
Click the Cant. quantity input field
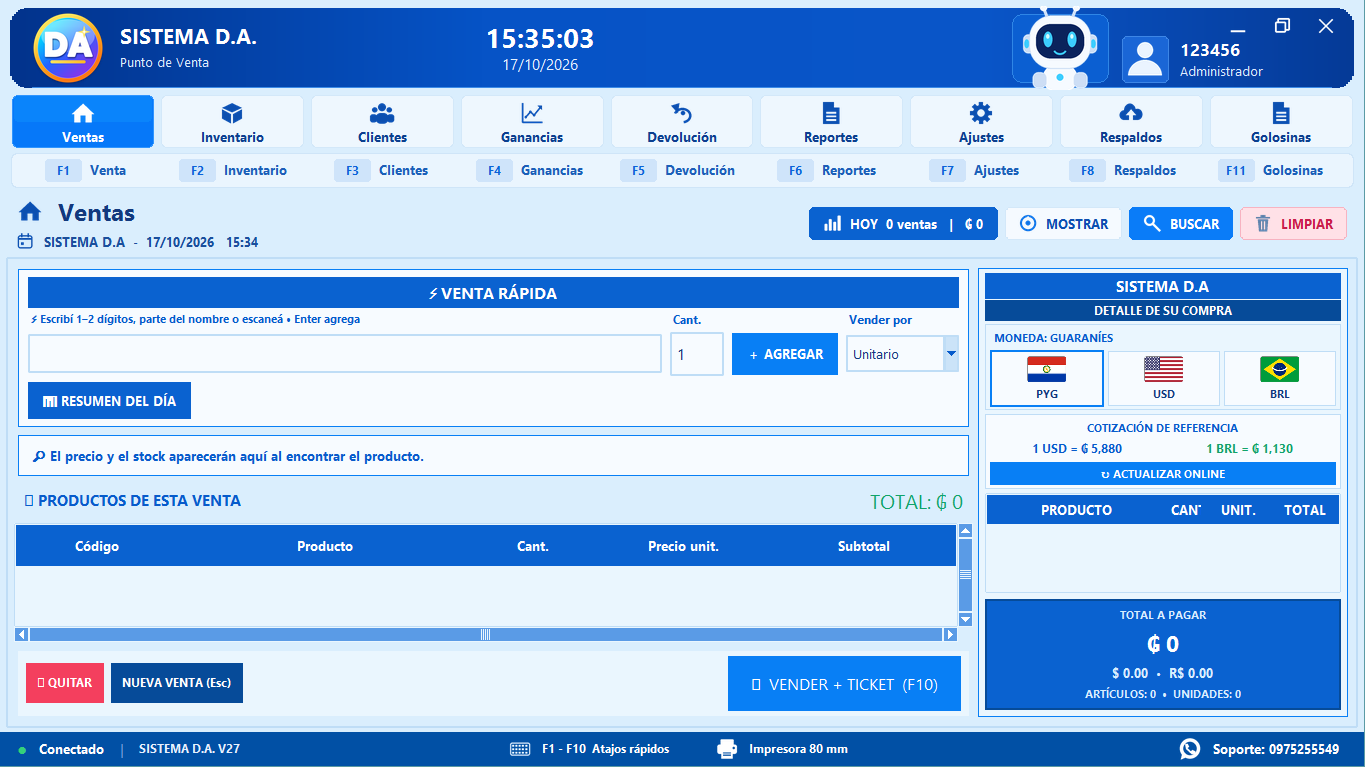(x=697, y=354)
